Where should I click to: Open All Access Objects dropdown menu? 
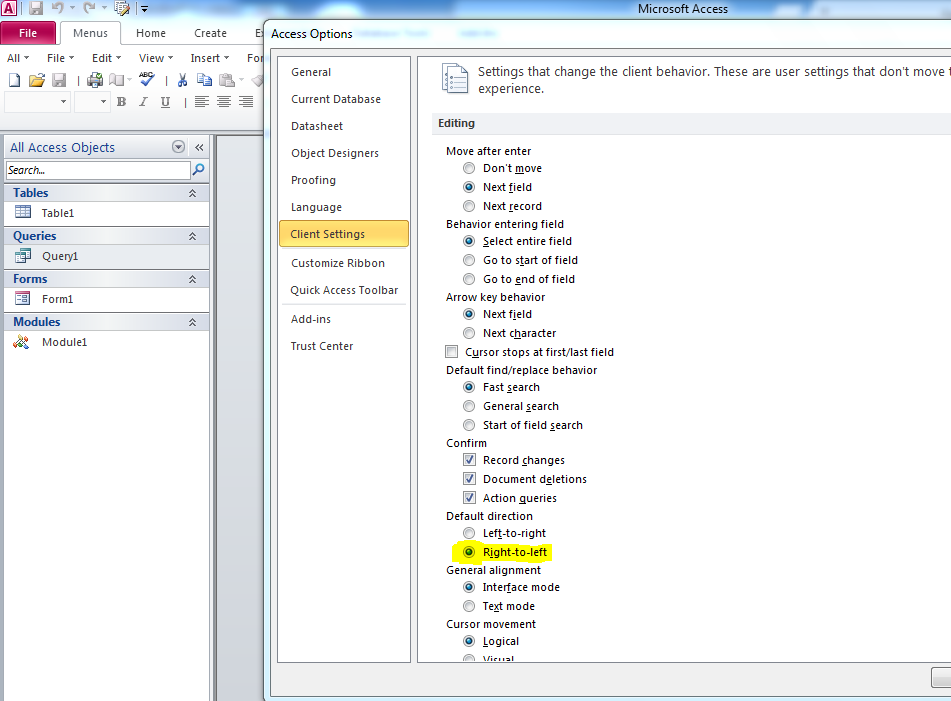pyautogui.click(x=178, y=147)
